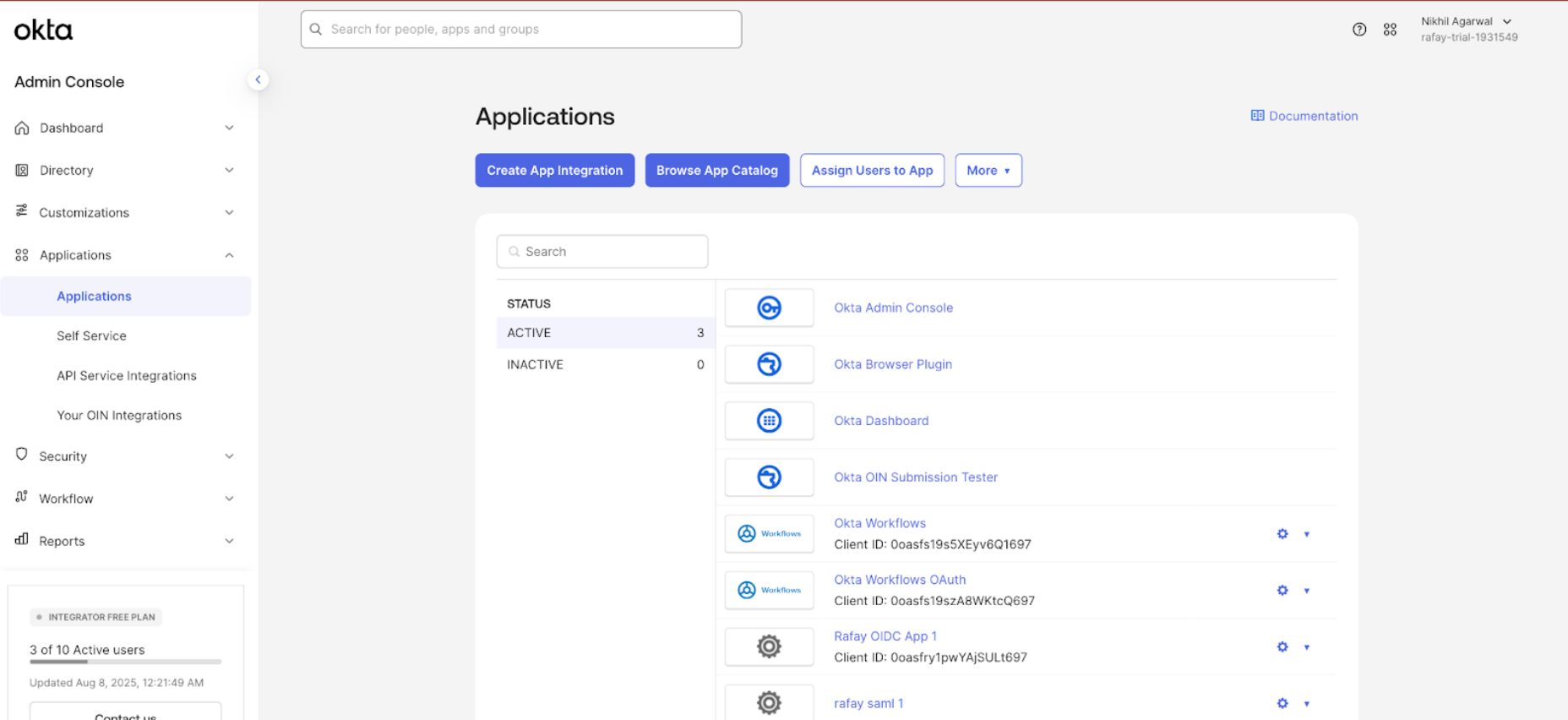Click the Okta Dashboard app logo
Image resolution: width=1568 pixels, height=720 pixels.
769,421
